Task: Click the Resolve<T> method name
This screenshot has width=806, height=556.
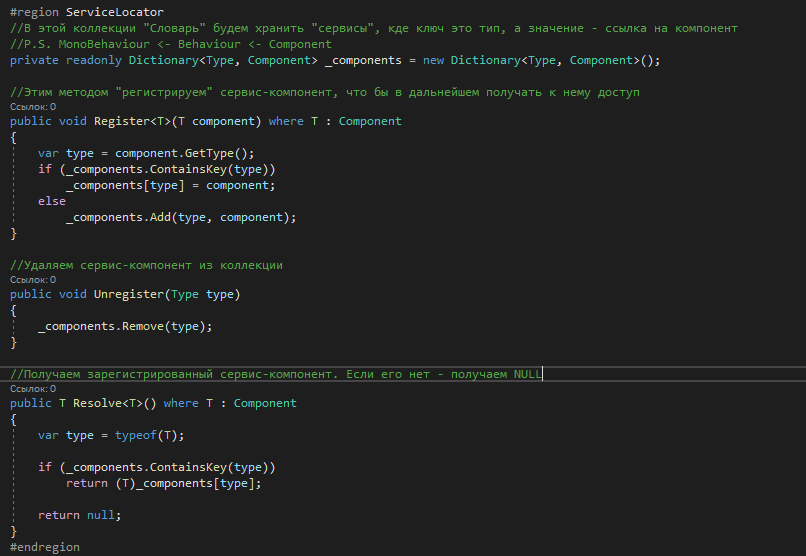Action: pos(107,403)
